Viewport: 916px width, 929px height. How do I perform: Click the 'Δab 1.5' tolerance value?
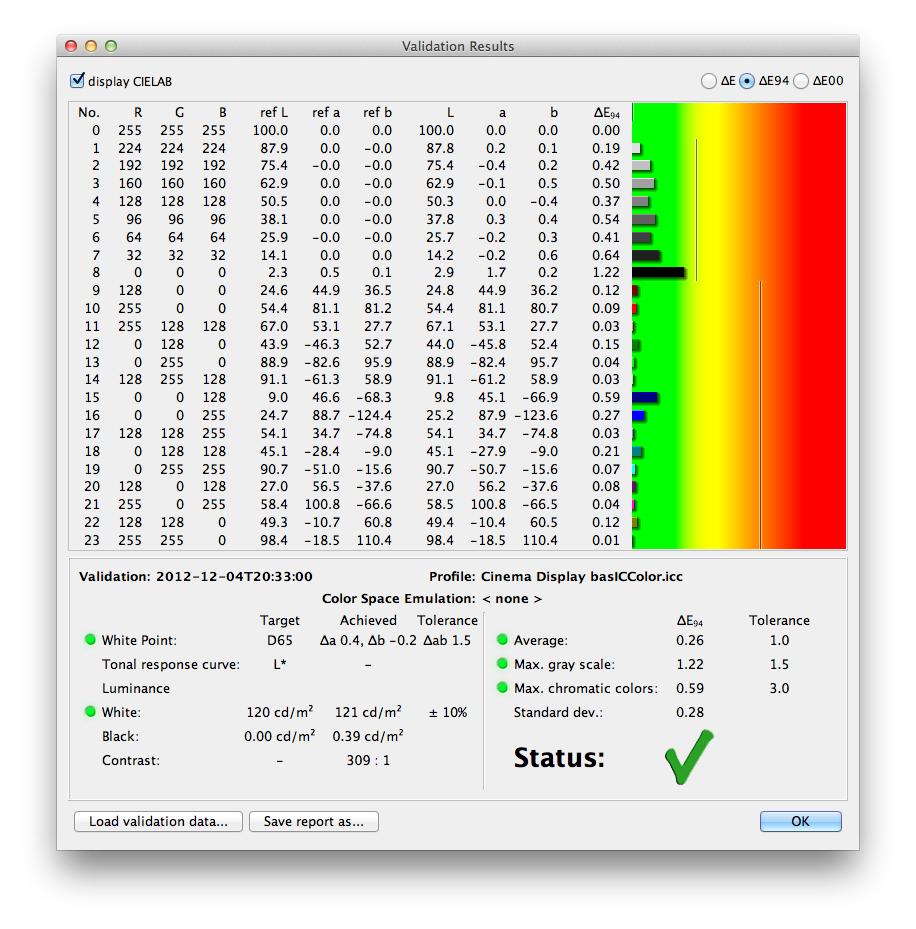point(447,640)
